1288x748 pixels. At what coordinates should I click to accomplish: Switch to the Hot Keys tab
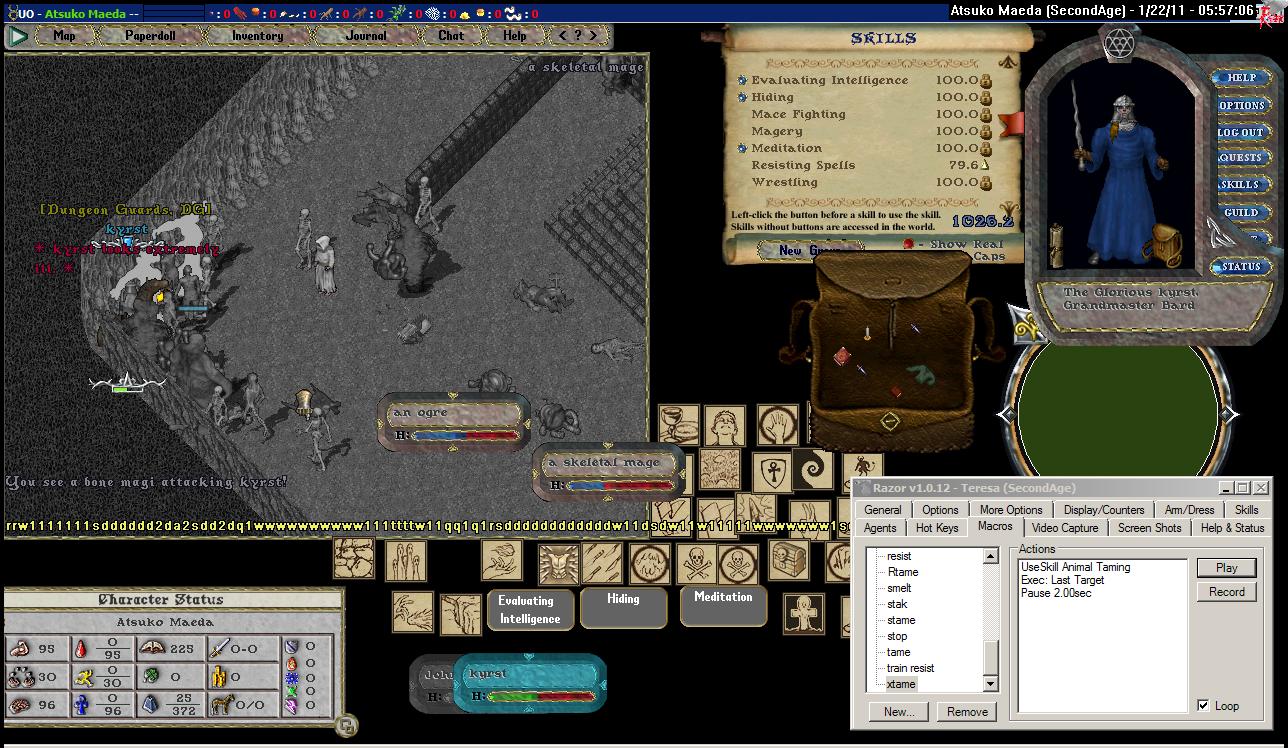click(x=936, y=527)
